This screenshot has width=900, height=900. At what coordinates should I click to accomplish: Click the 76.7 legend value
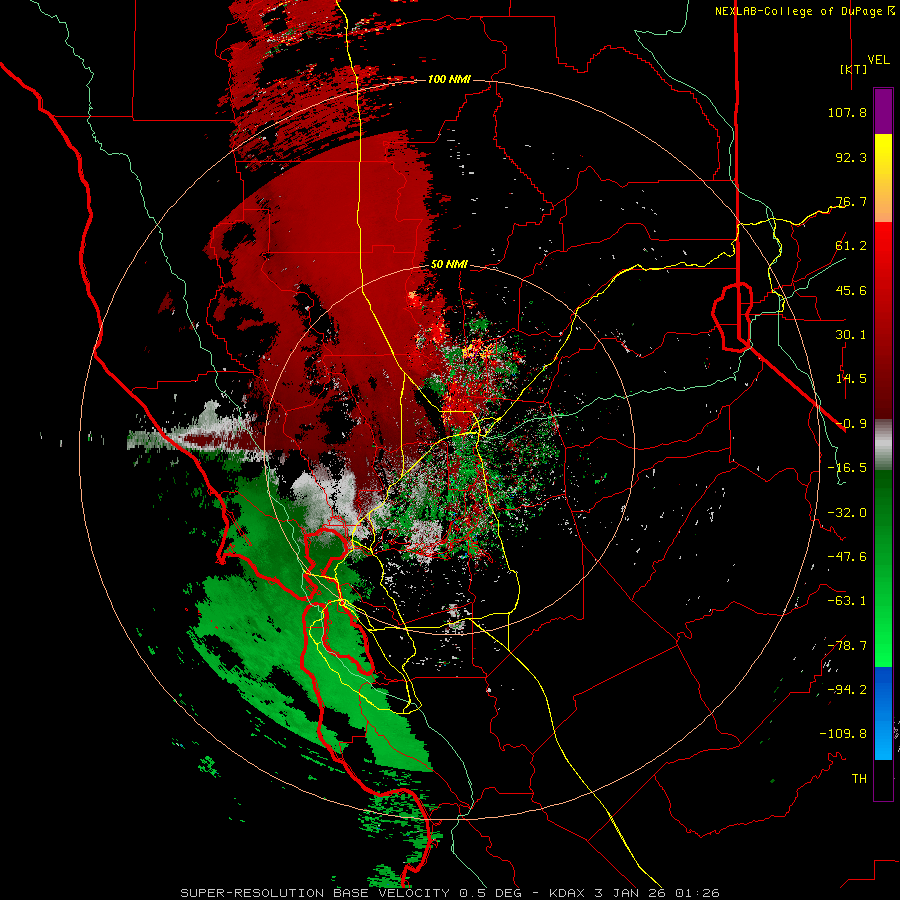pyautogui.click(x=851, y=201)
